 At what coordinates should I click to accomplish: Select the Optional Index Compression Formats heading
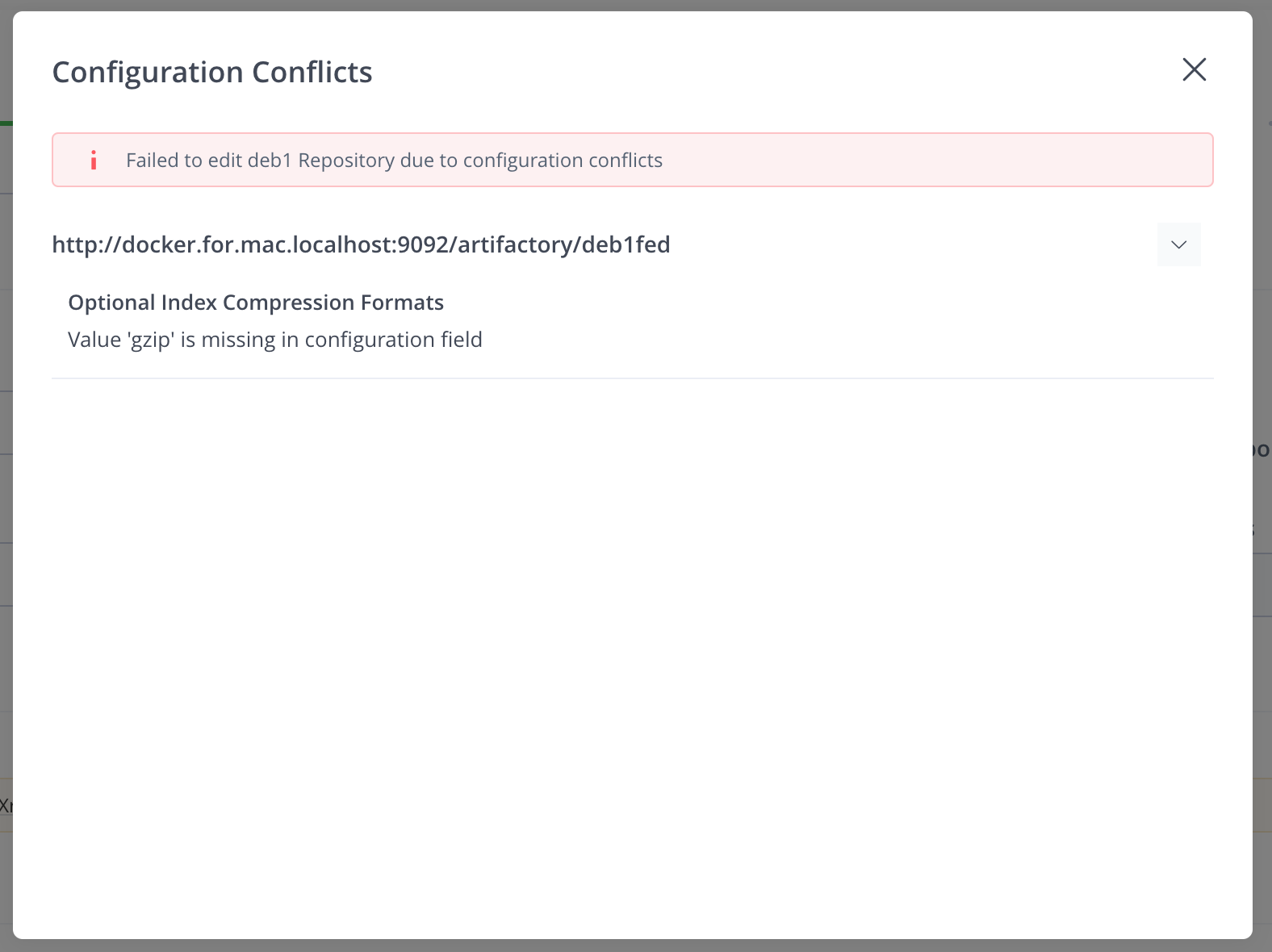(256, 303)
